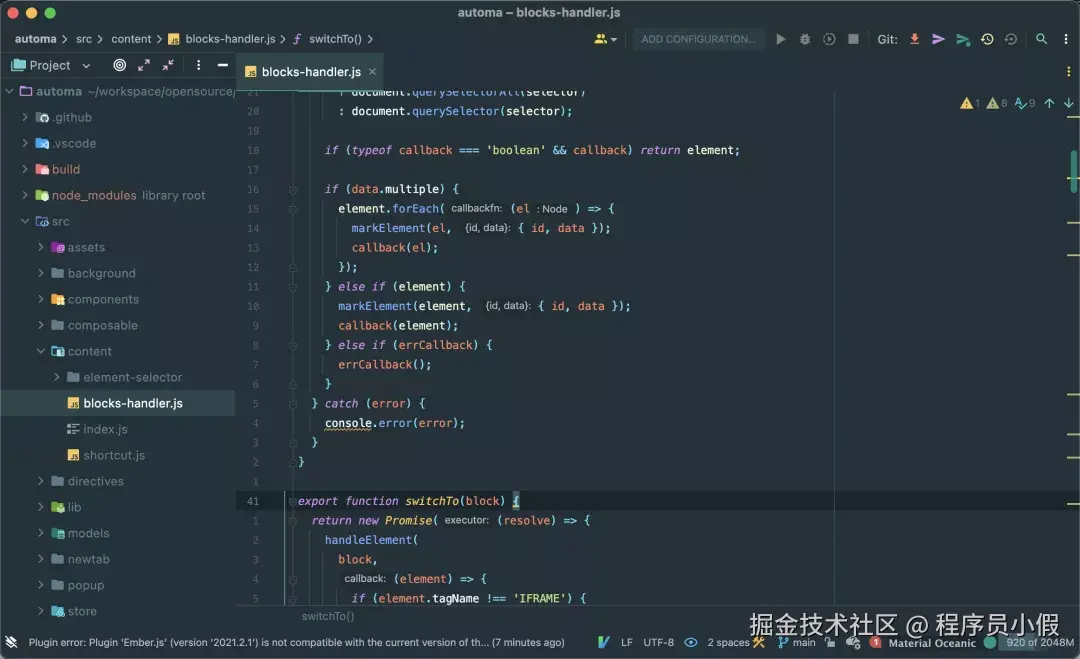
Task: Click the tool windows icon in bottom-left corner
Action: (11, 642)
